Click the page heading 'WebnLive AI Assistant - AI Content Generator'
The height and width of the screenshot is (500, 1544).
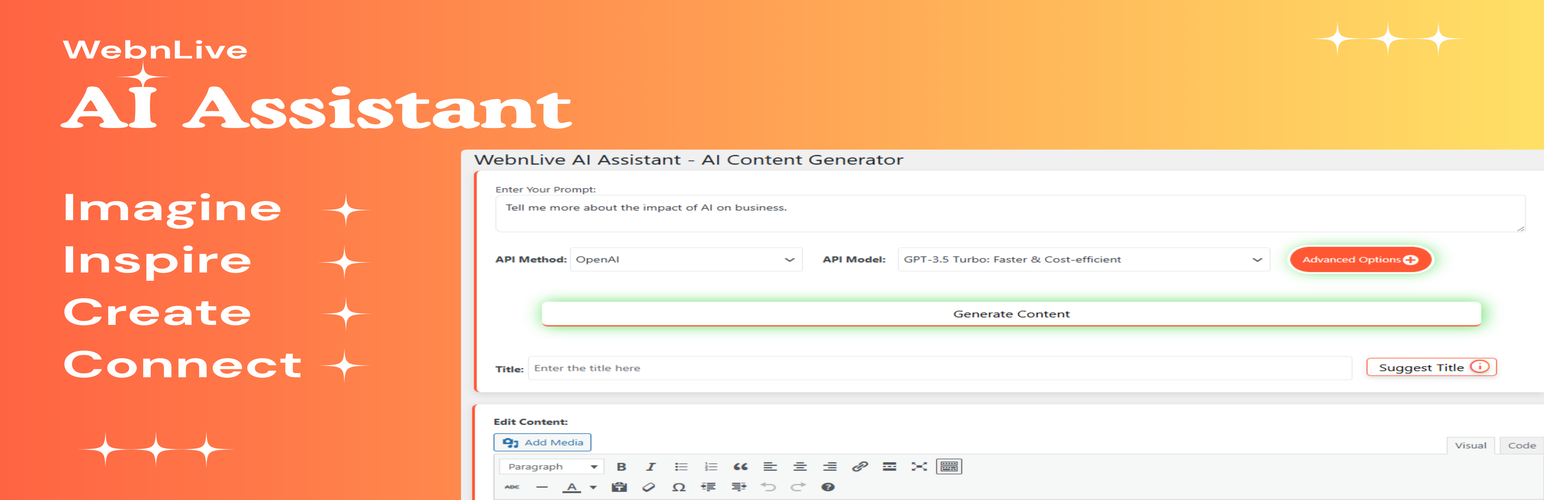(x=689, y=160)
